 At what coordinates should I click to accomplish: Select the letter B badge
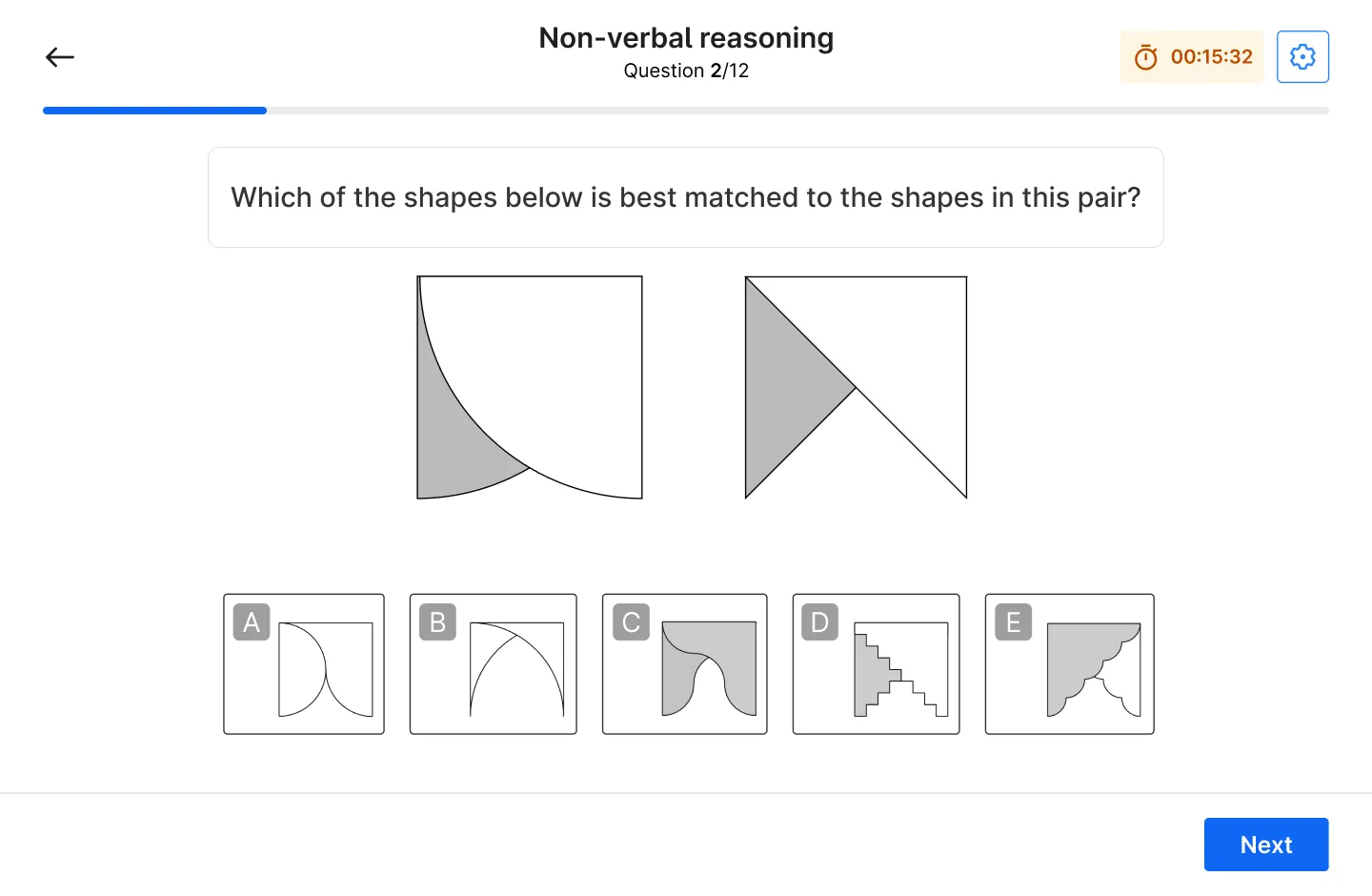438,622
